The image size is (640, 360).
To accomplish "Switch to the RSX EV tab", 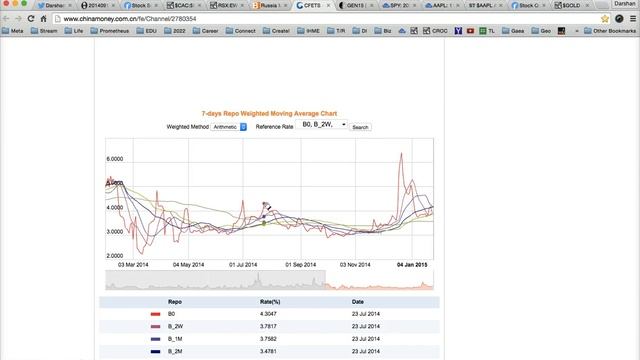I will (226, 5).
